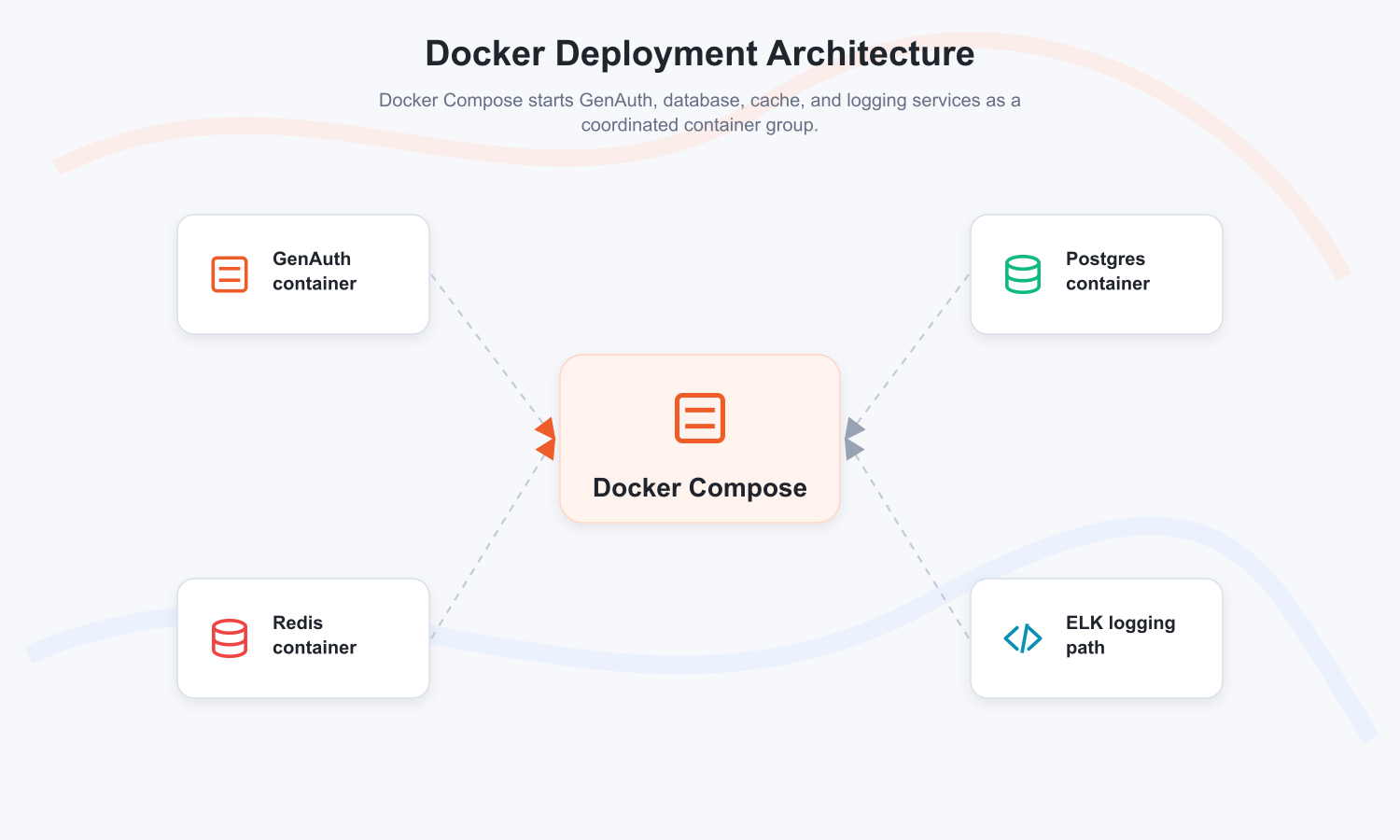Select the Postgres container label
Screen dimensions: 1400x840
[1108, 272]
